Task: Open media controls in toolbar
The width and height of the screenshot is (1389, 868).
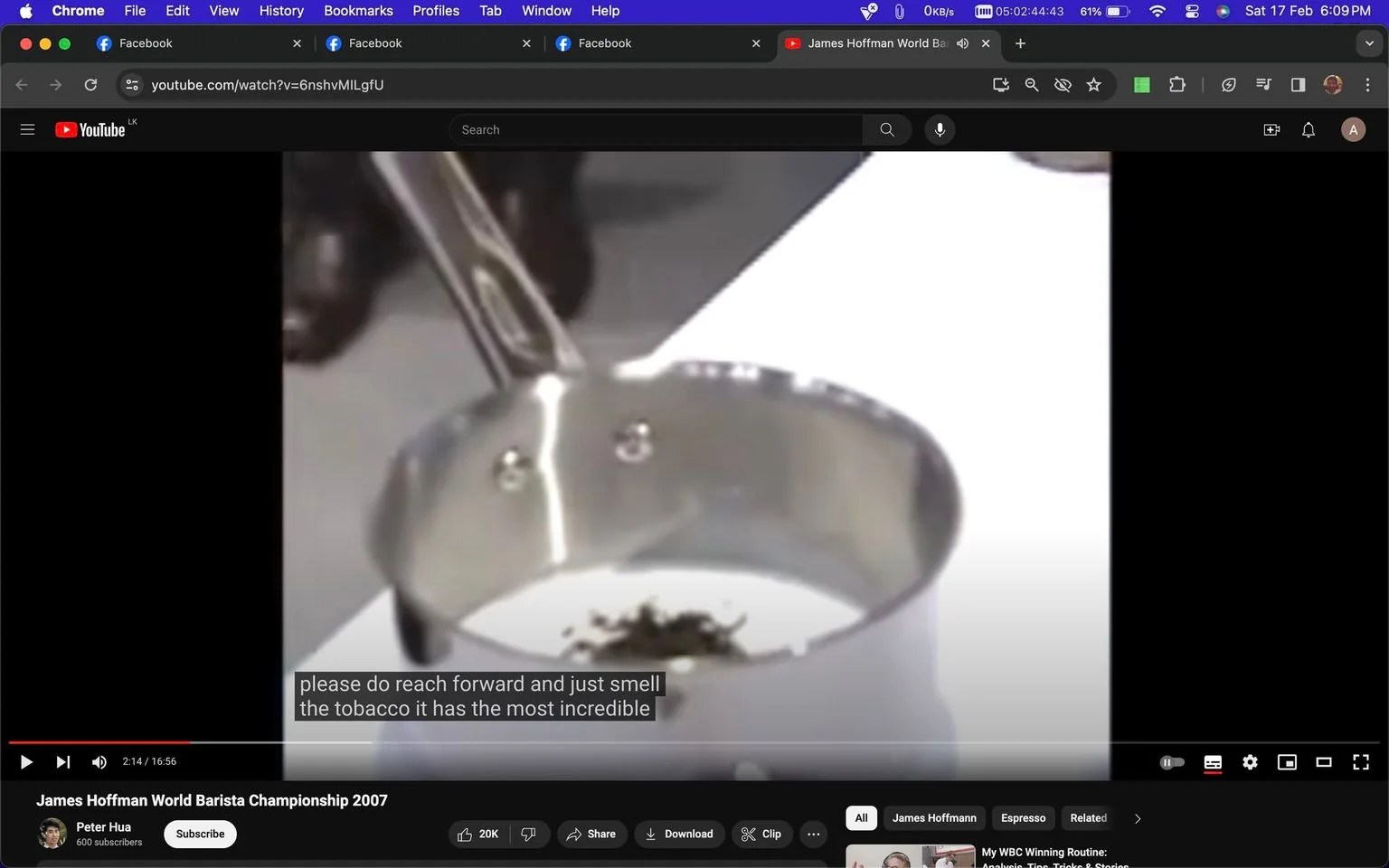Action: pos(1263,84)
